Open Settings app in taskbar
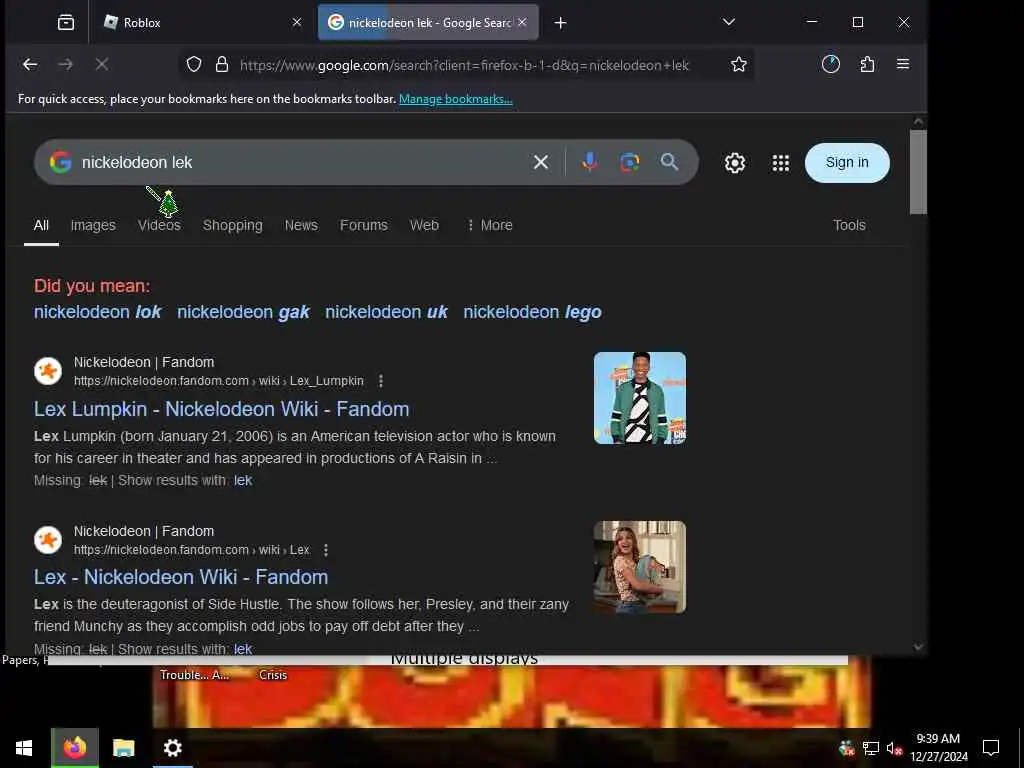This screenshot has height=768, width=1024. pos(172,748)
